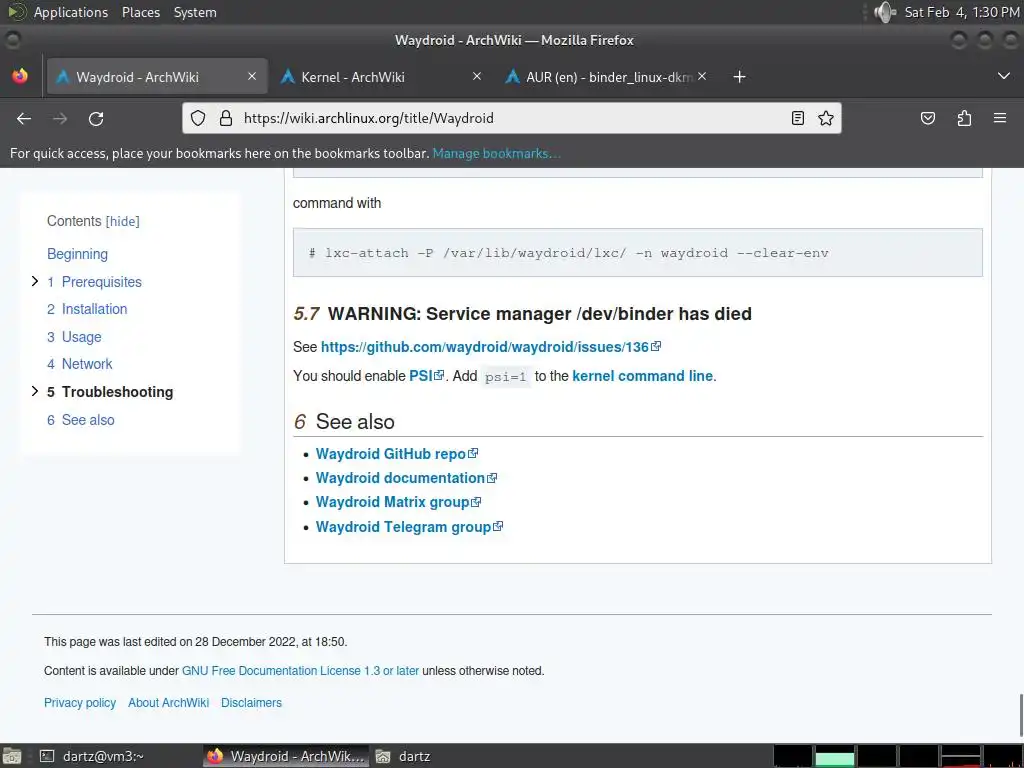Click the clock showing Sat Feb 4

[x=961, y=12]
